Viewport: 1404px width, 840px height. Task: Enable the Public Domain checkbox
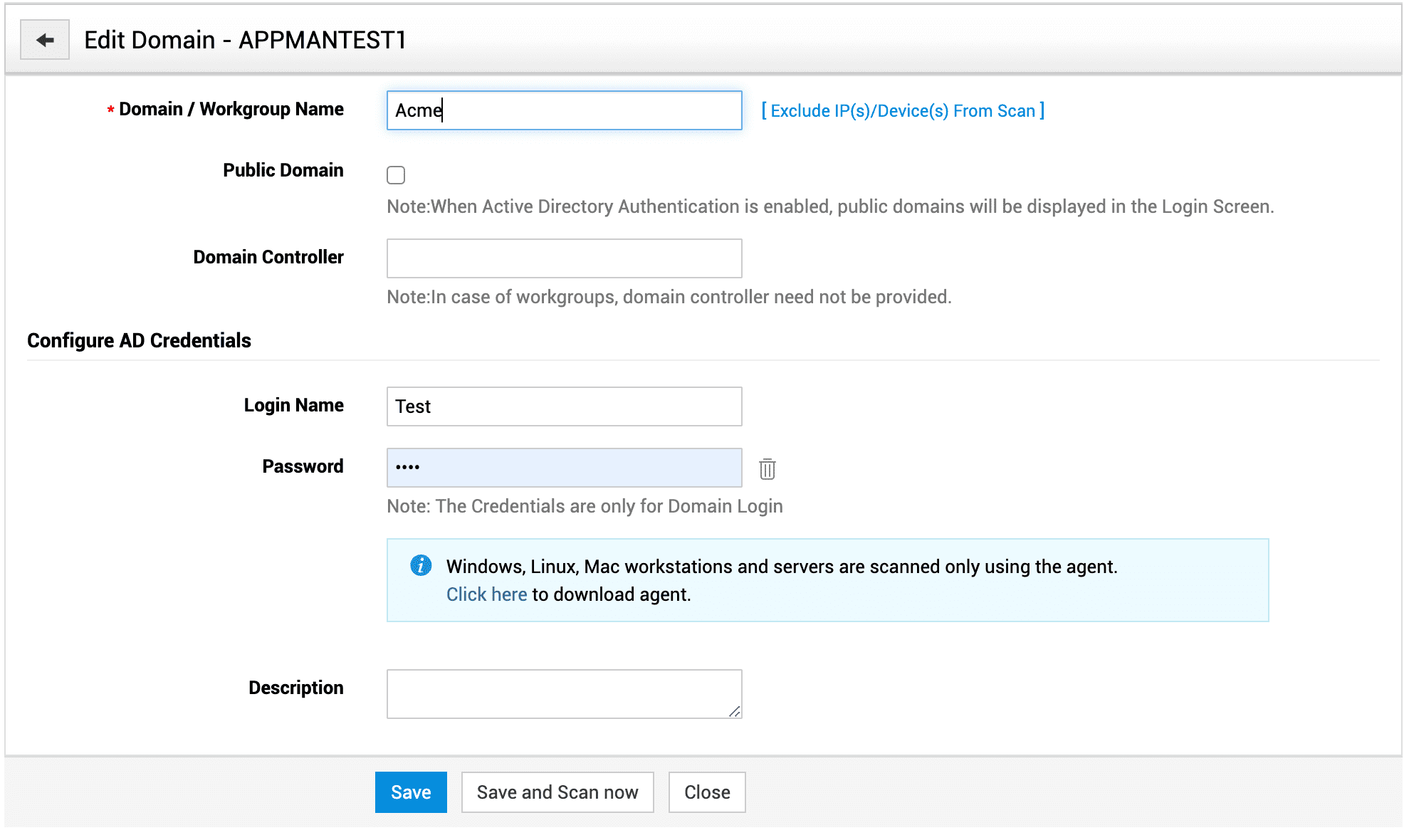pyautogui.click(x=396, y=175)
